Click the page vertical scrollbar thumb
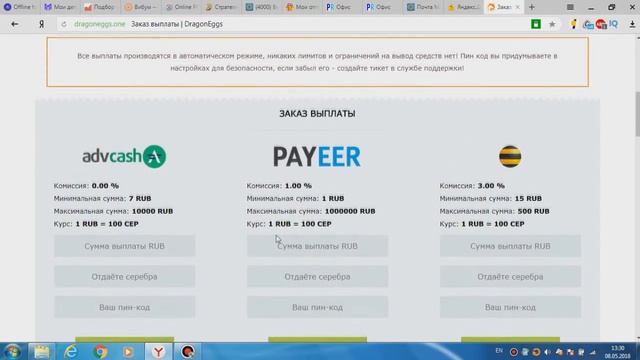The width and height of the screenshot is (640, 360). click(637, 114)
